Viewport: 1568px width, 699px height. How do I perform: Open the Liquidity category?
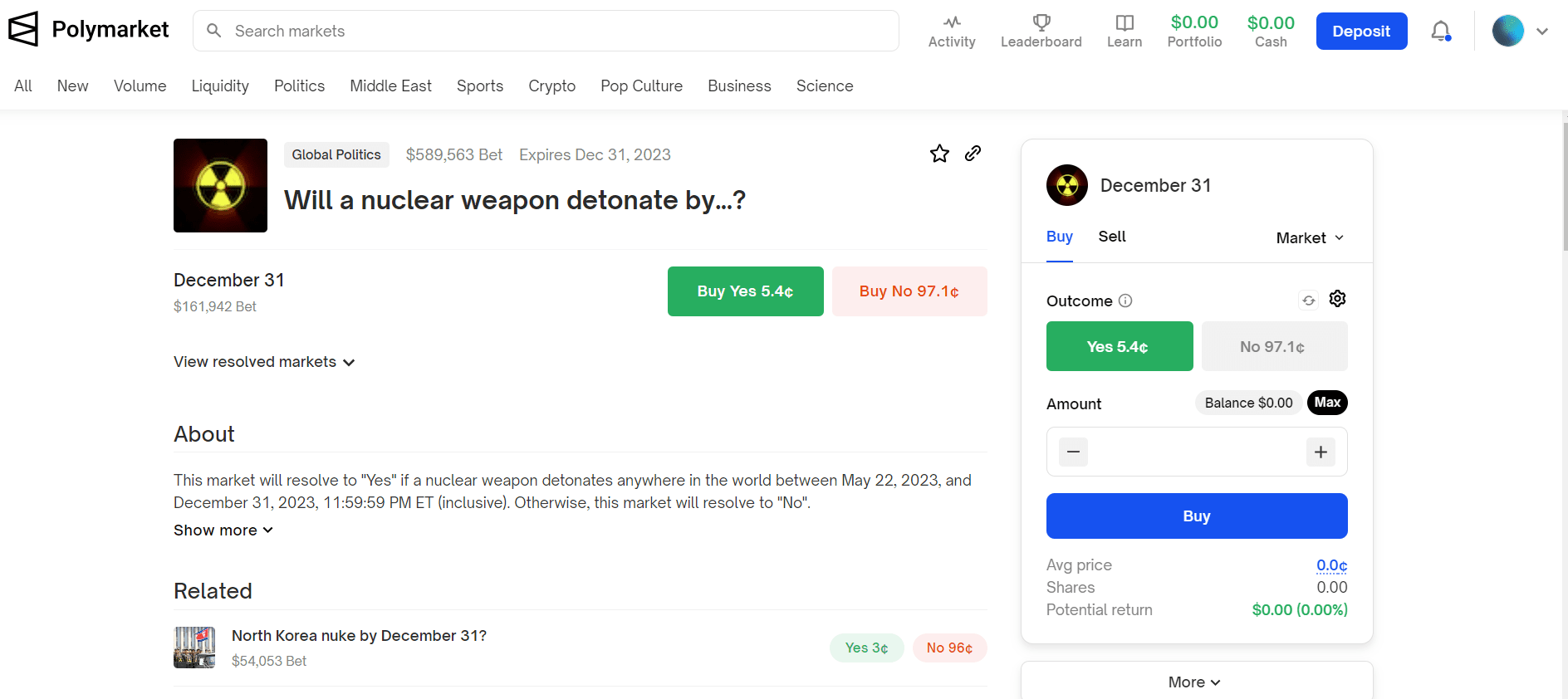(220, 86)
